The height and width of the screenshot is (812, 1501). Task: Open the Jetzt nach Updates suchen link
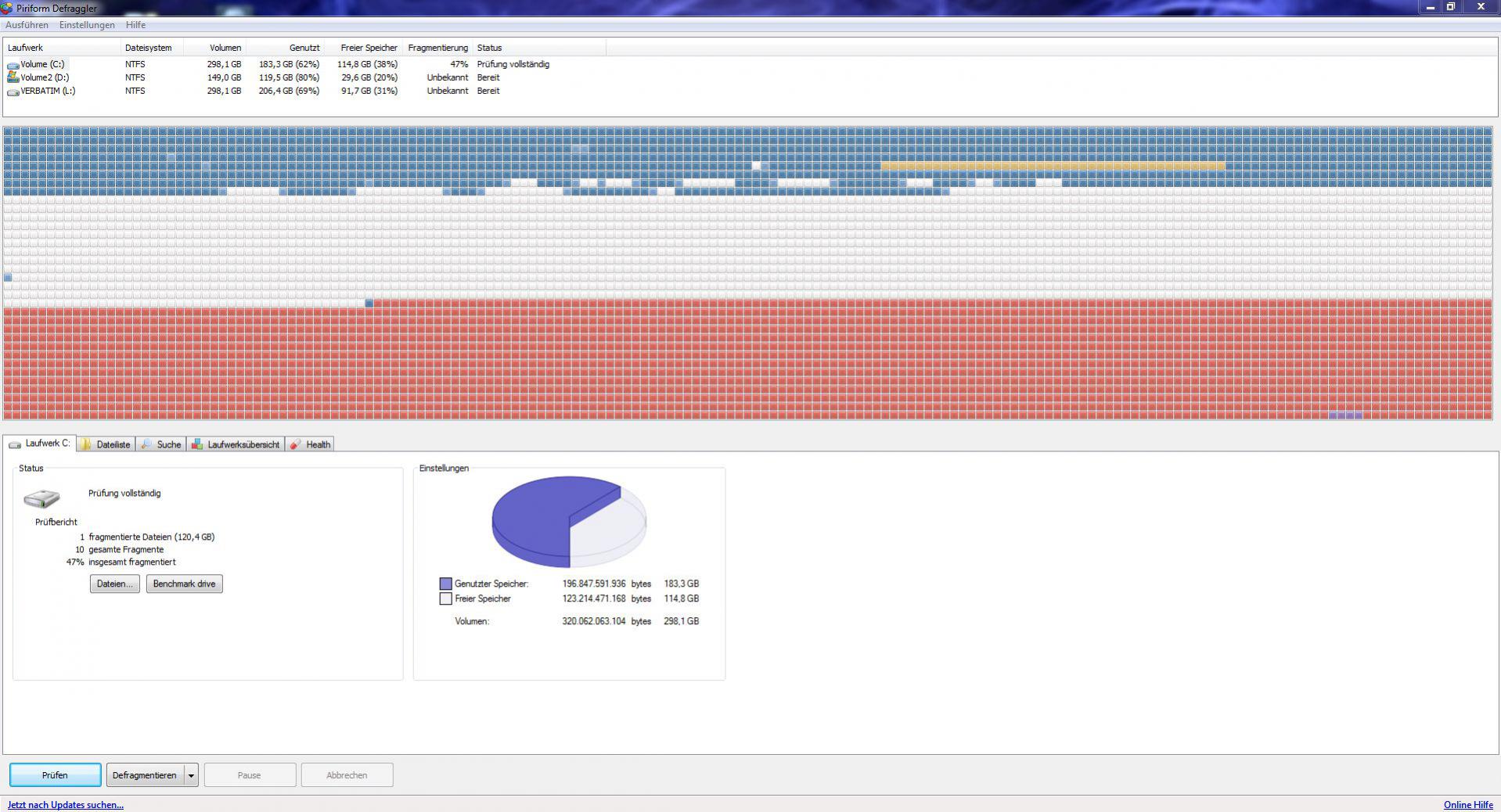66,805
